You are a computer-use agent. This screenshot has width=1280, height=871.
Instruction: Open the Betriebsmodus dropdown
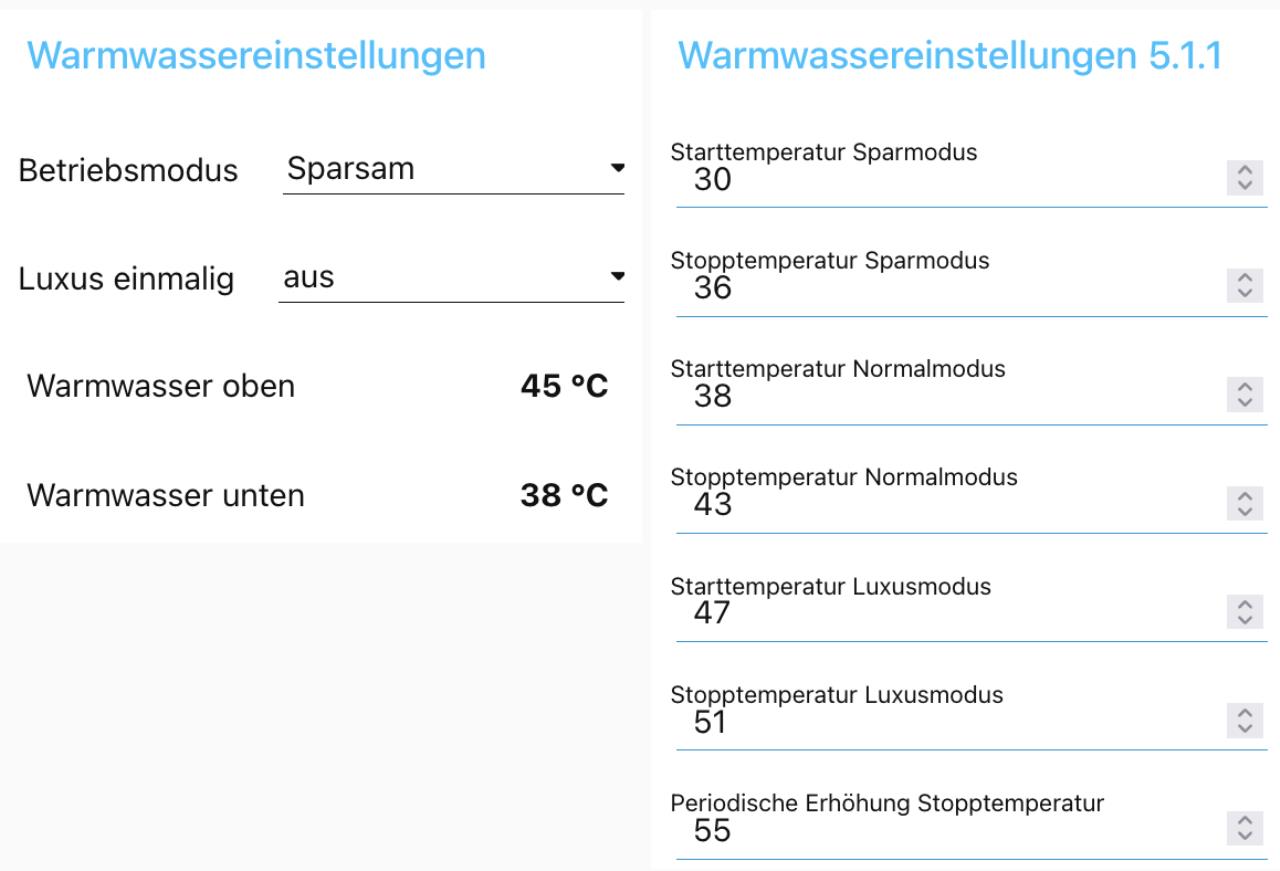(x=453, y=169)
